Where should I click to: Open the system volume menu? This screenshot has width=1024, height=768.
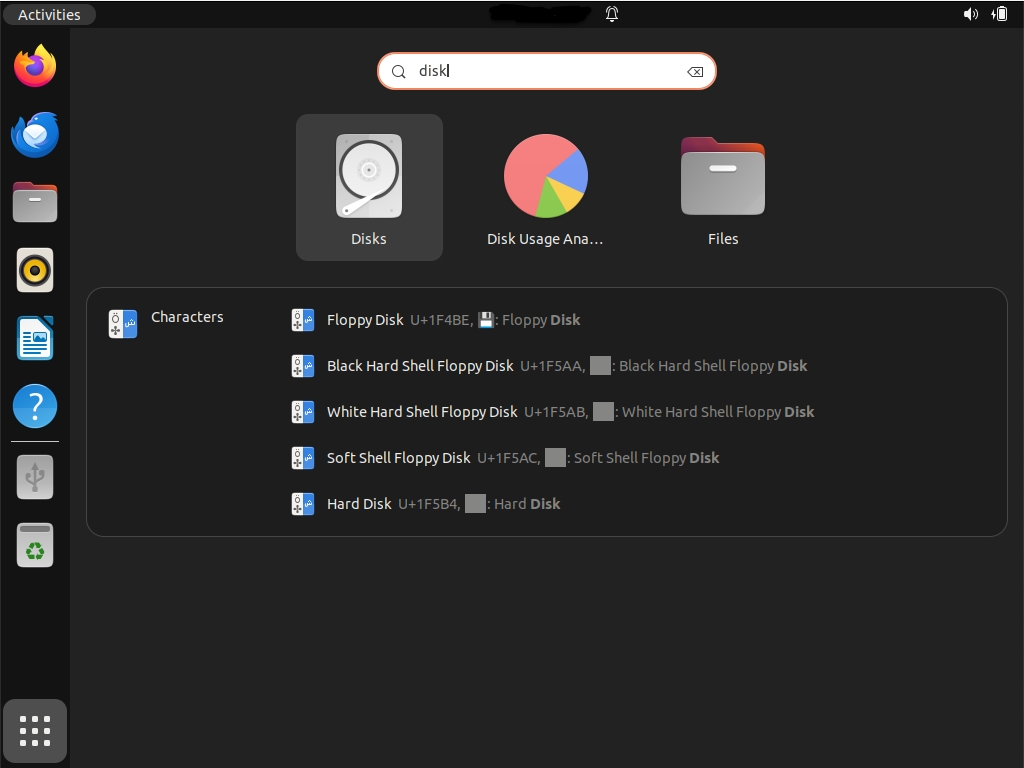pyautogui.click(x=970, y=14)
